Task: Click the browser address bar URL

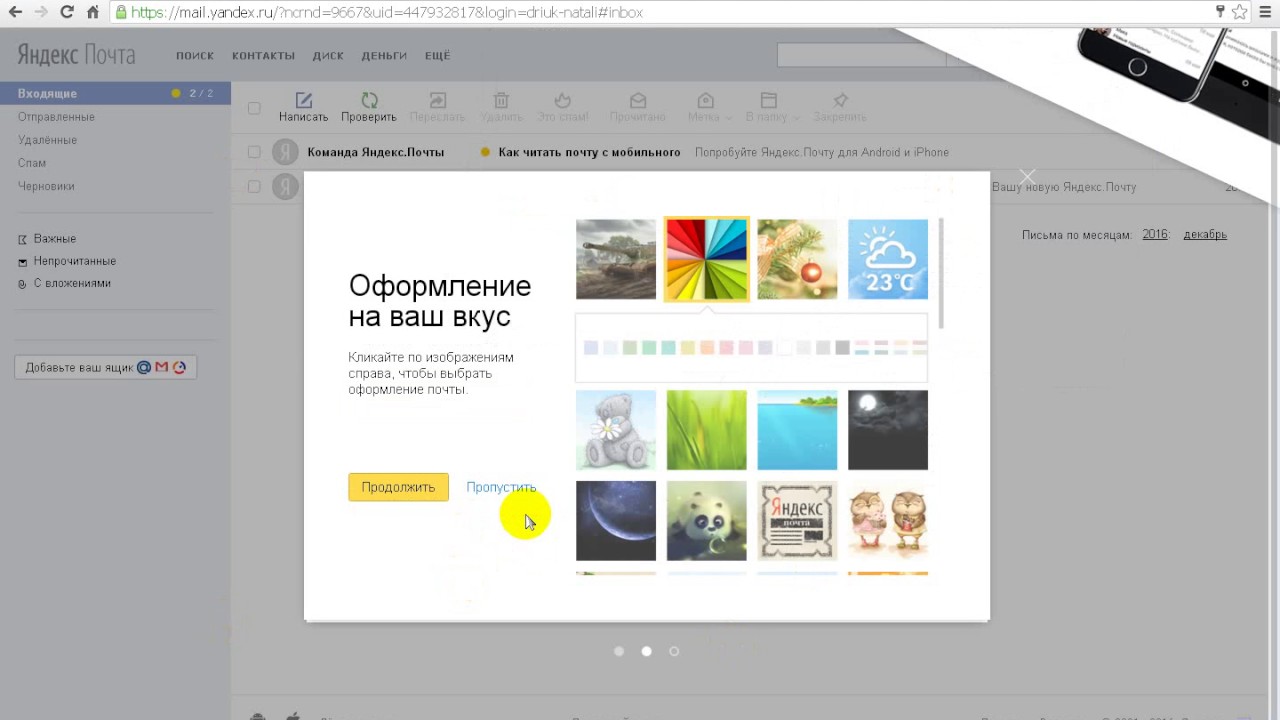Action: coord(387,13)
